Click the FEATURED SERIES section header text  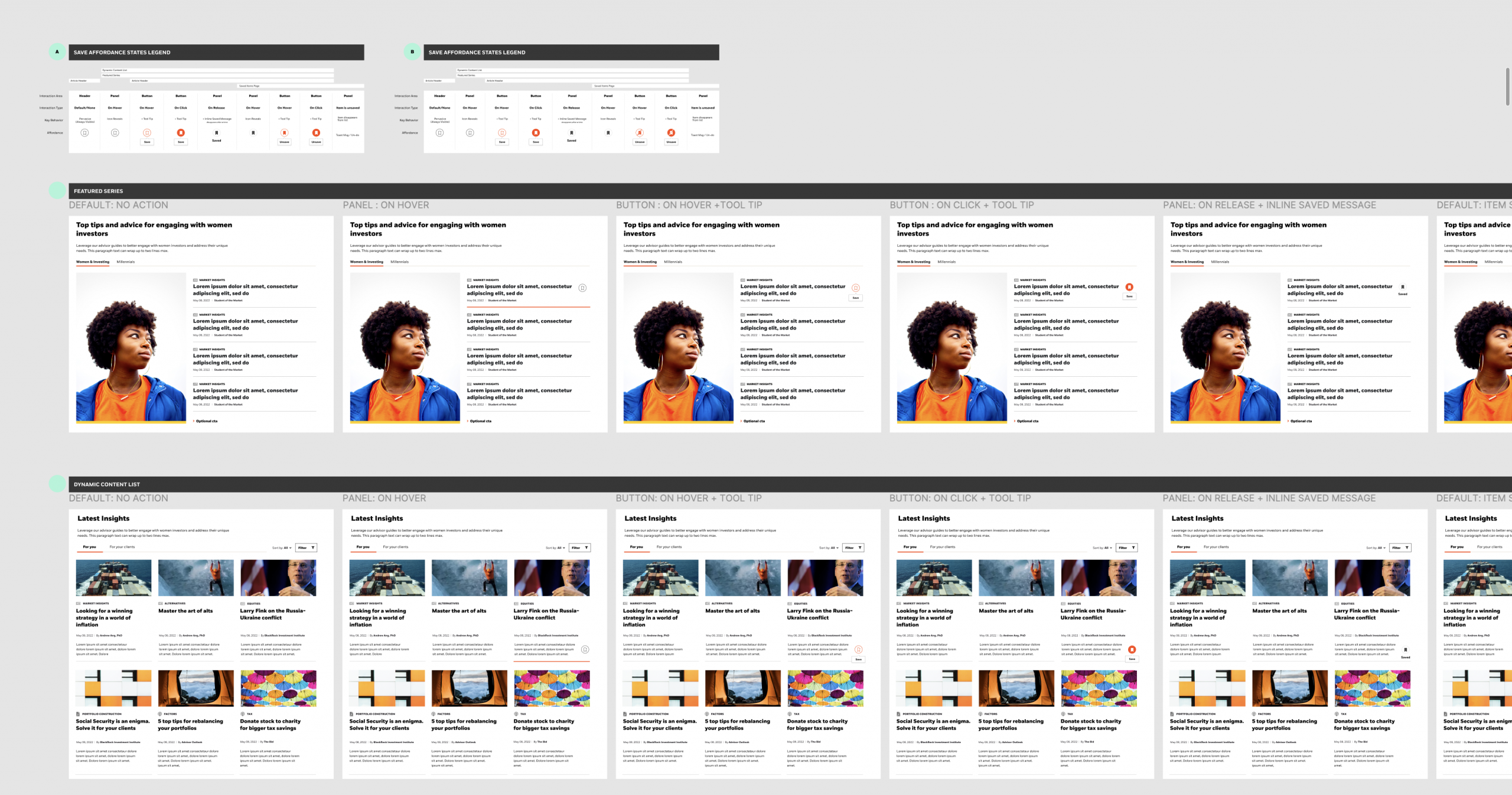pyautogui.click(x=99, y=191)
